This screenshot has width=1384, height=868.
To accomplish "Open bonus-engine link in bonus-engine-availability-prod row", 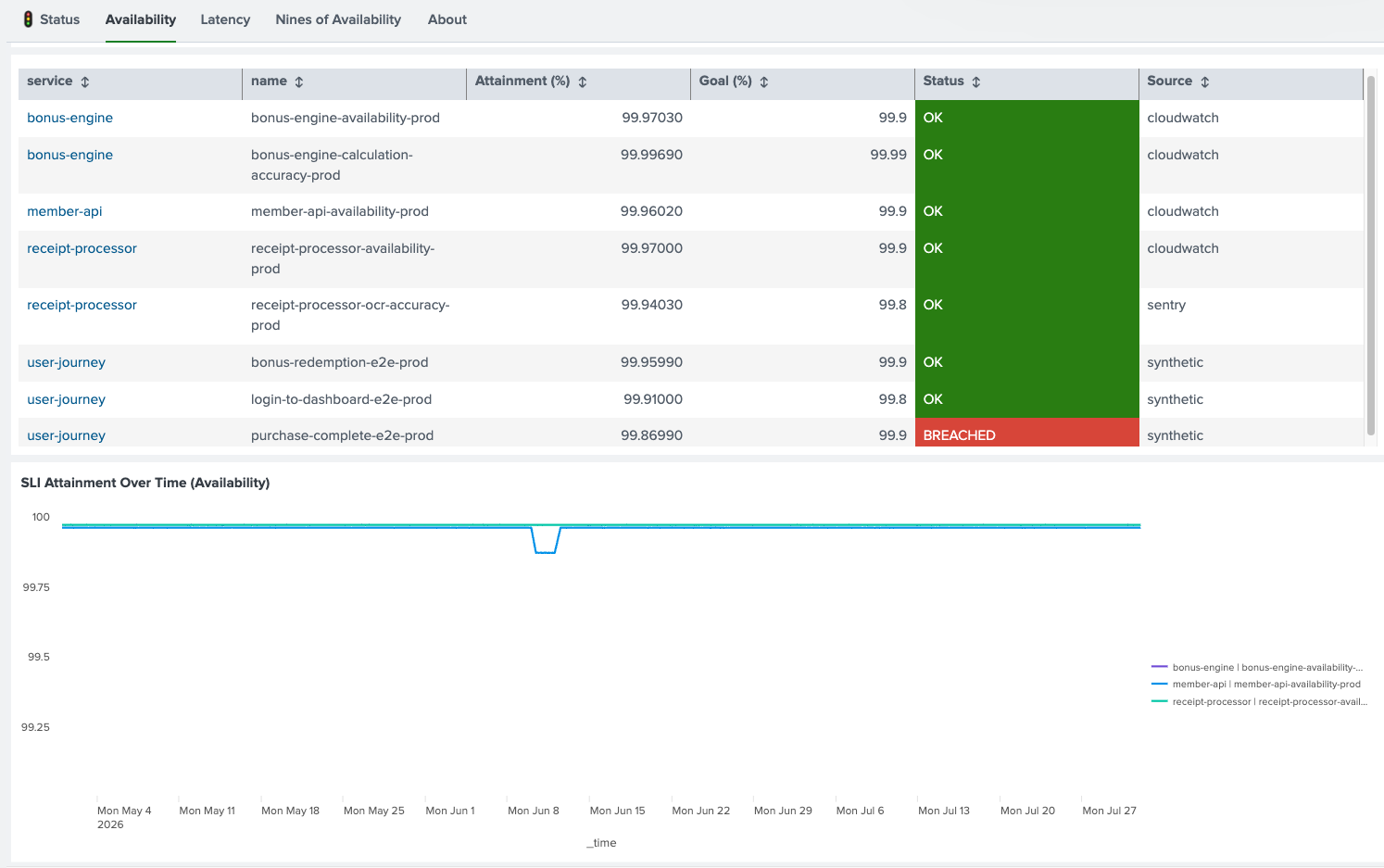I will (x=70, y=118).
